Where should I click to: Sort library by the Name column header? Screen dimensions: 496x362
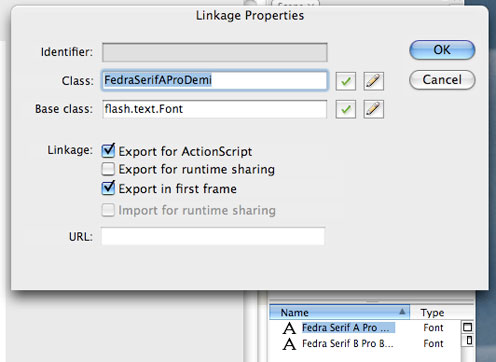(x=339, y=312)
